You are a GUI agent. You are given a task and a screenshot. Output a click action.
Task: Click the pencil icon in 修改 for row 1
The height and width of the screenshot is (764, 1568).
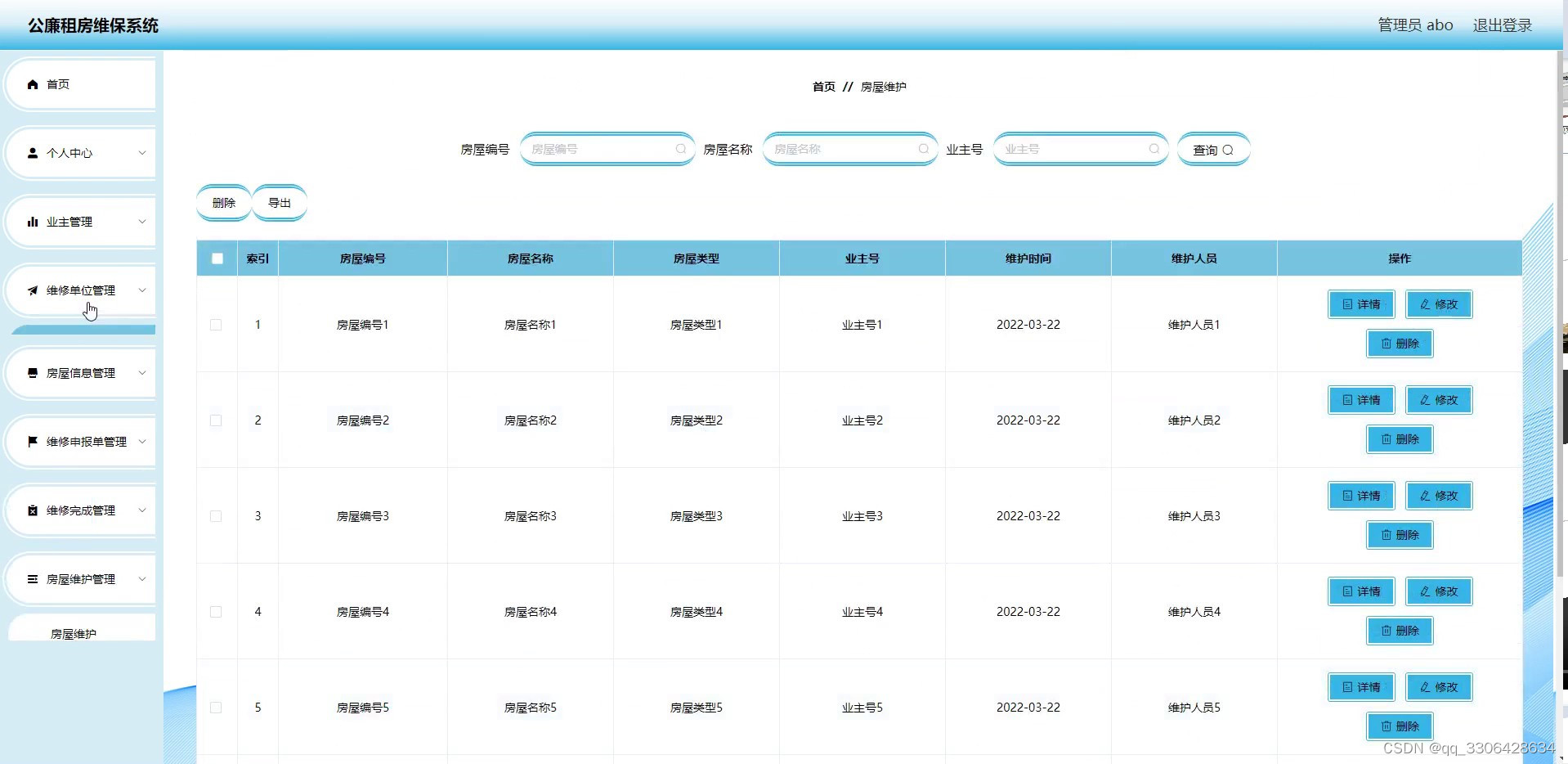click(x=1425, y=304)
